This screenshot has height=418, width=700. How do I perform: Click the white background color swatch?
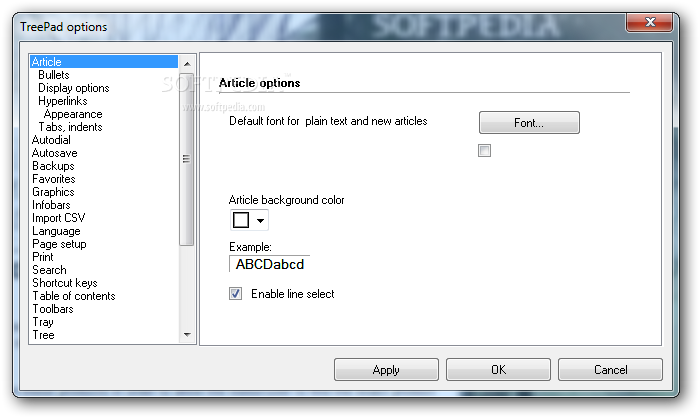point(241,220)
